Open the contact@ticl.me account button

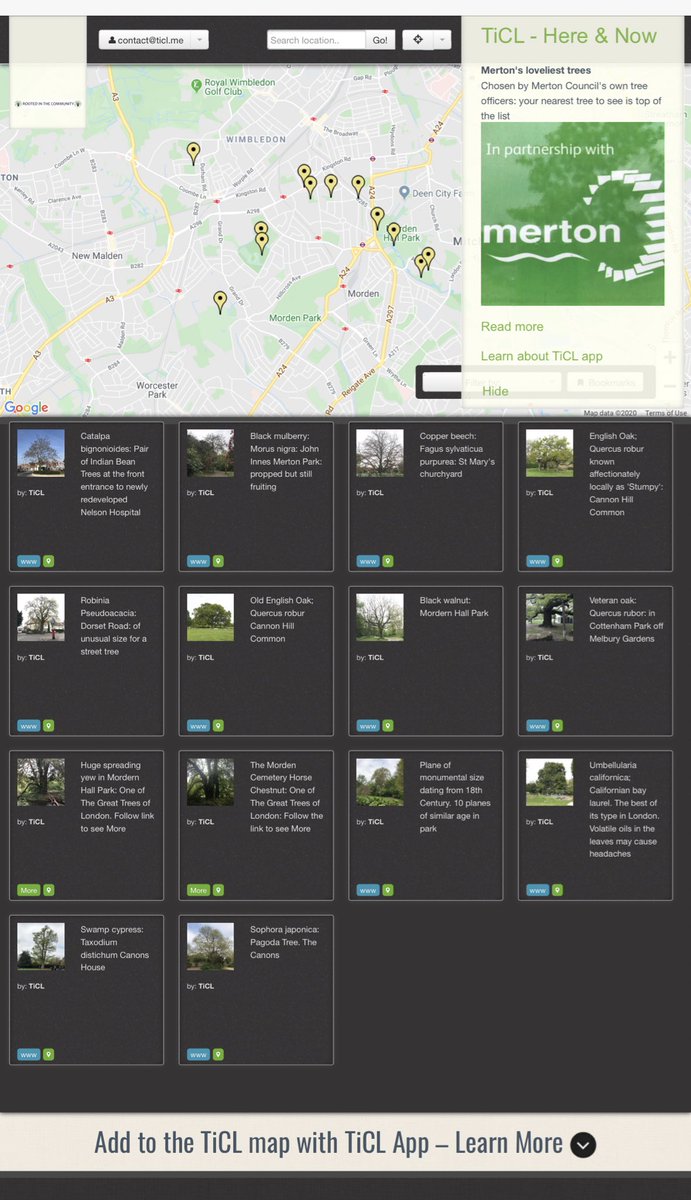click(145, 40)
